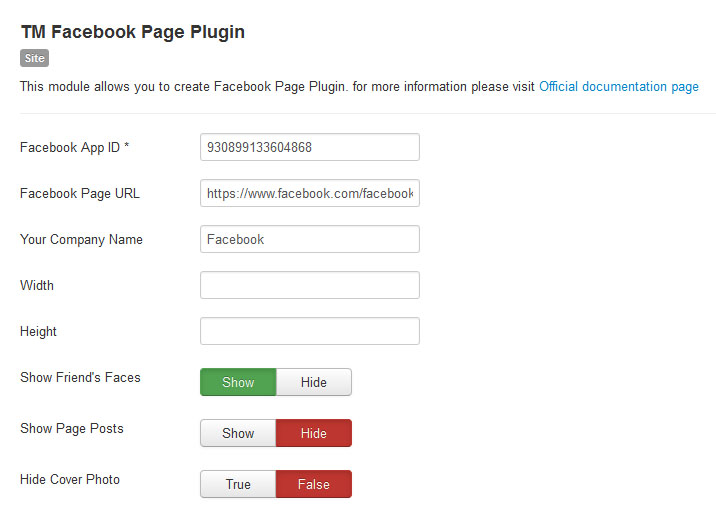
Task: Open the Official documentation page link
Action: (619, 86)
